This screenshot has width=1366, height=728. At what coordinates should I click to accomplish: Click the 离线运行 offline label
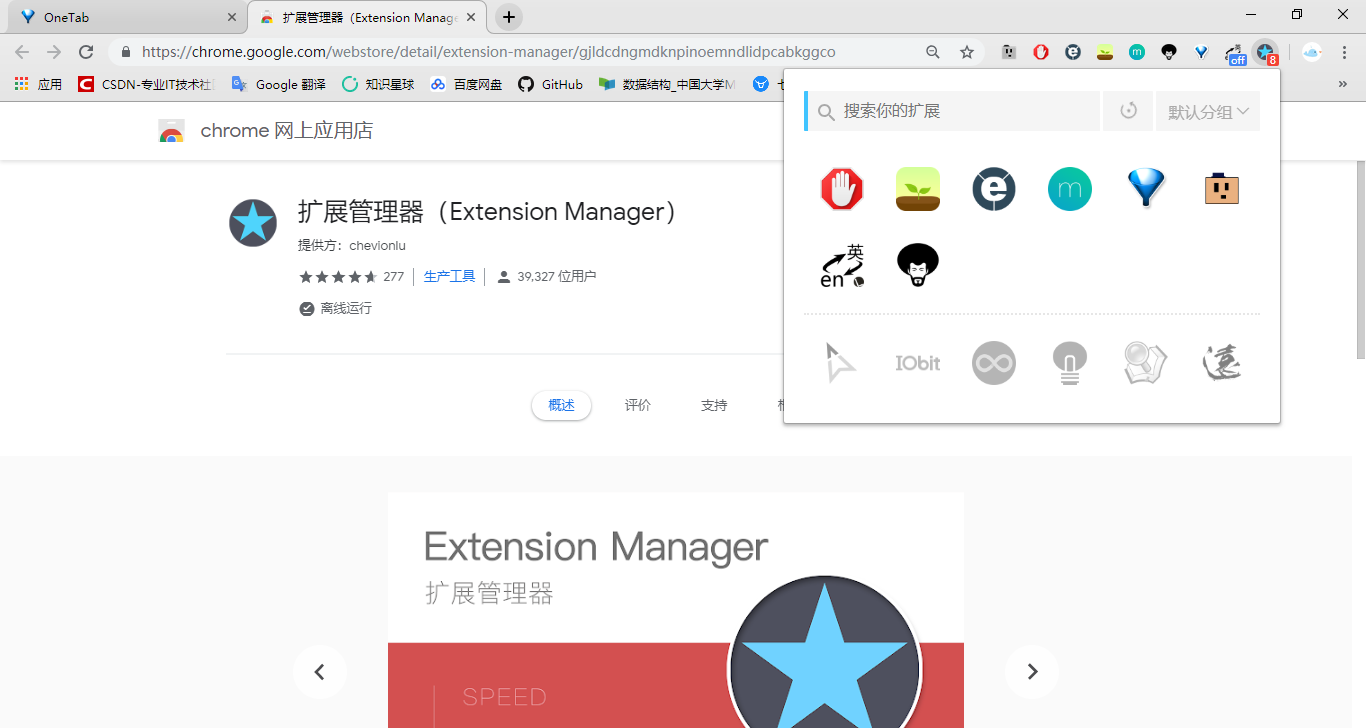tap(345, 308)
